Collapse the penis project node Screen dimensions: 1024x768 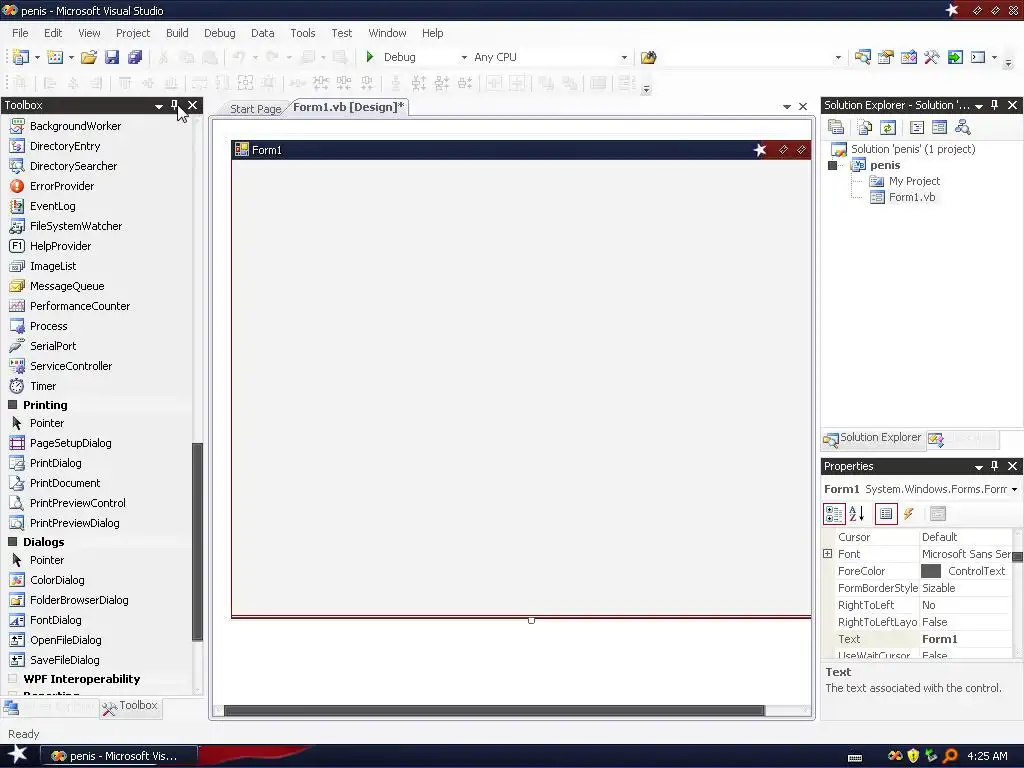pyautogui.click(x=833, y=165)
